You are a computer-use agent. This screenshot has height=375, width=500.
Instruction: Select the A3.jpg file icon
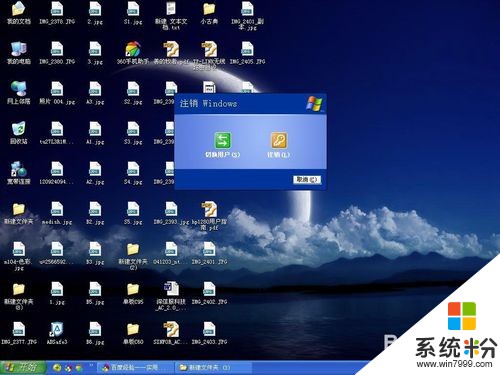95,89
